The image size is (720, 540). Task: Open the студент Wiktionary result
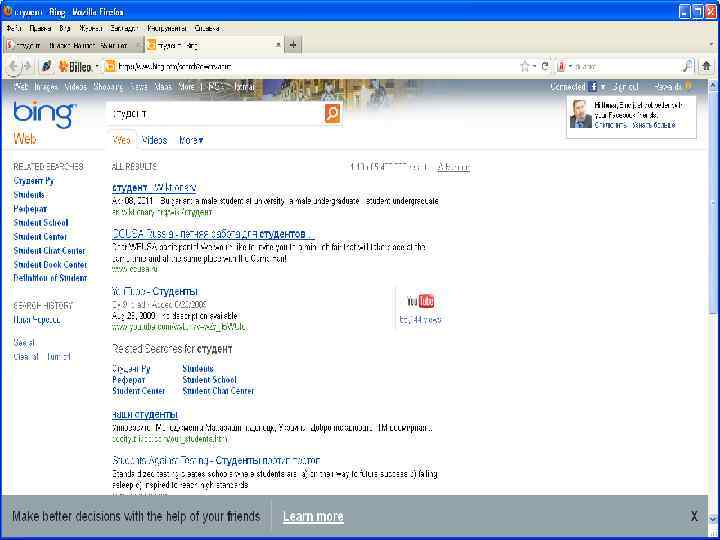(x=154, y=187)
